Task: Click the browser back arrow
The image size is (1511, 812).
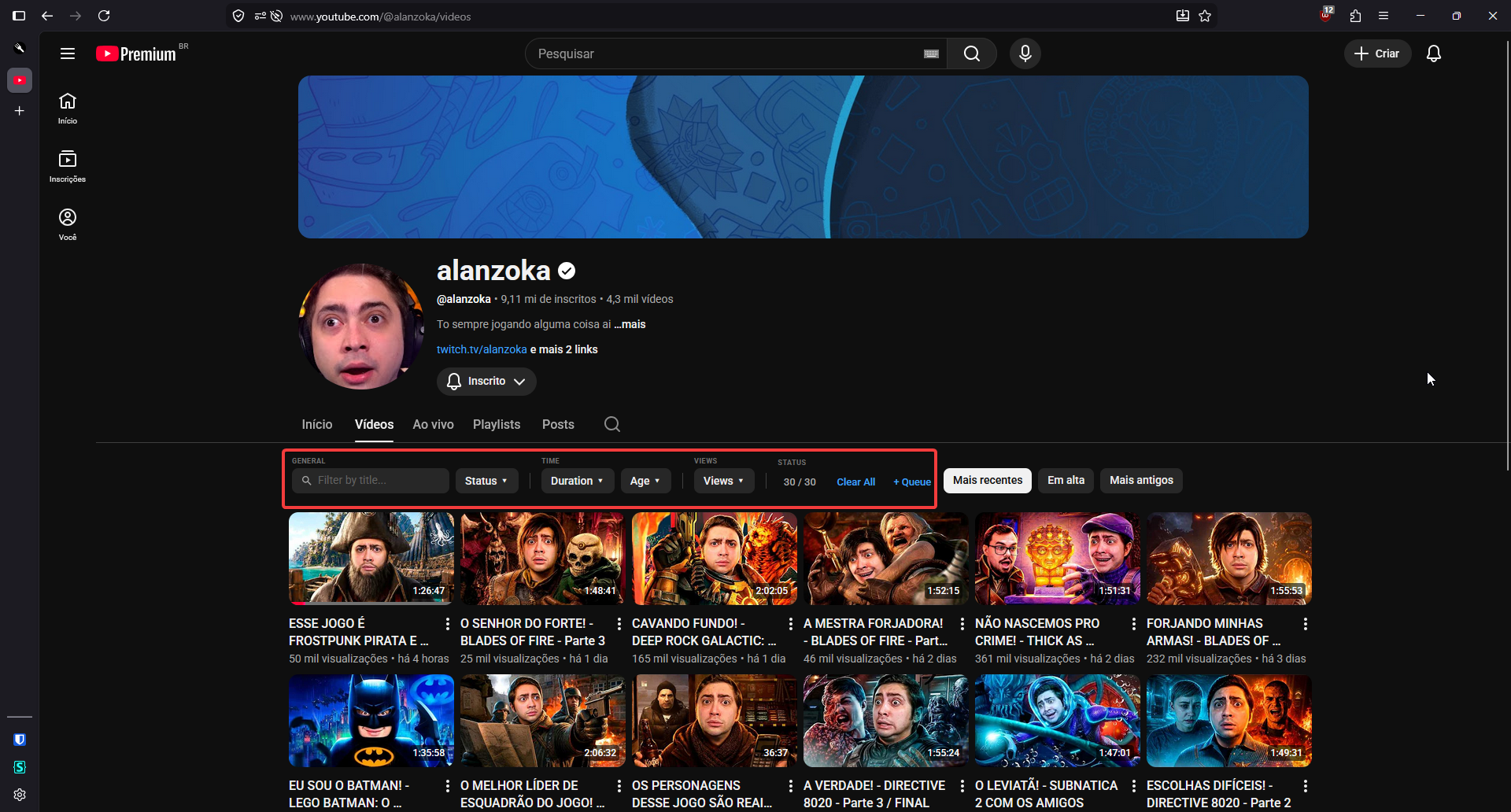Action: (47, 16)
